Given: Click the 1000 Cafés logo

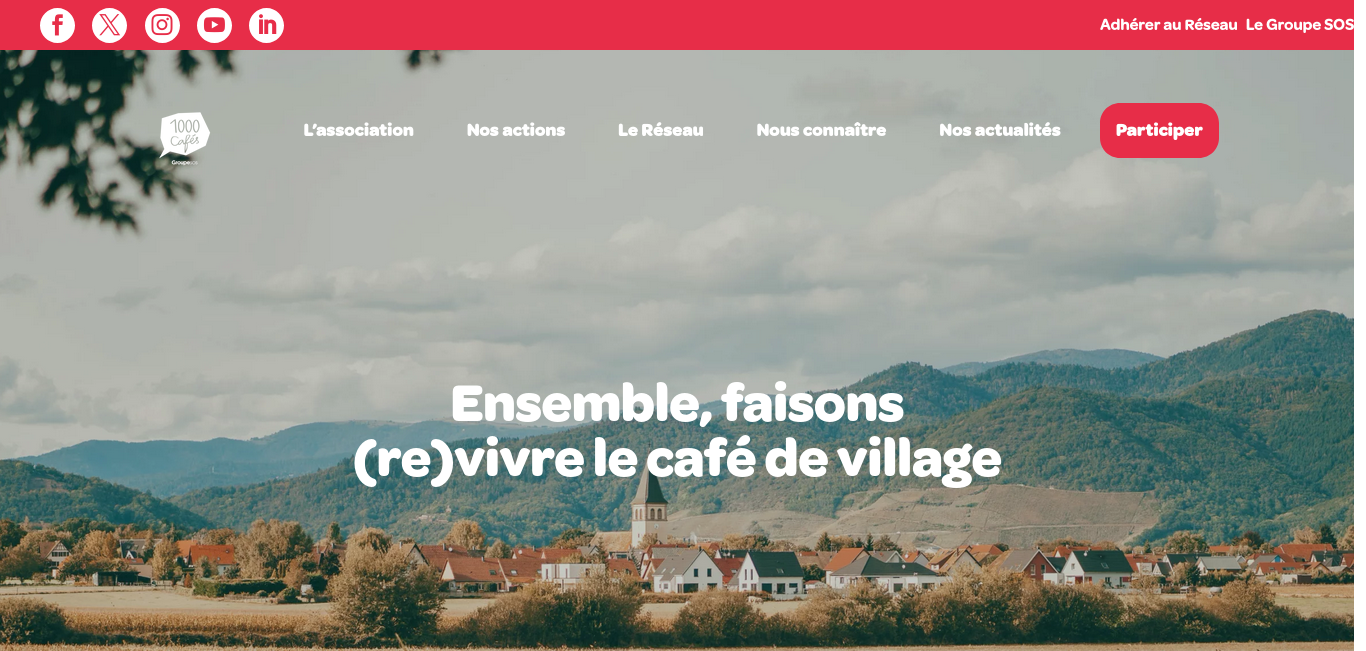Looking at the screenshot, I should [184, 137].
